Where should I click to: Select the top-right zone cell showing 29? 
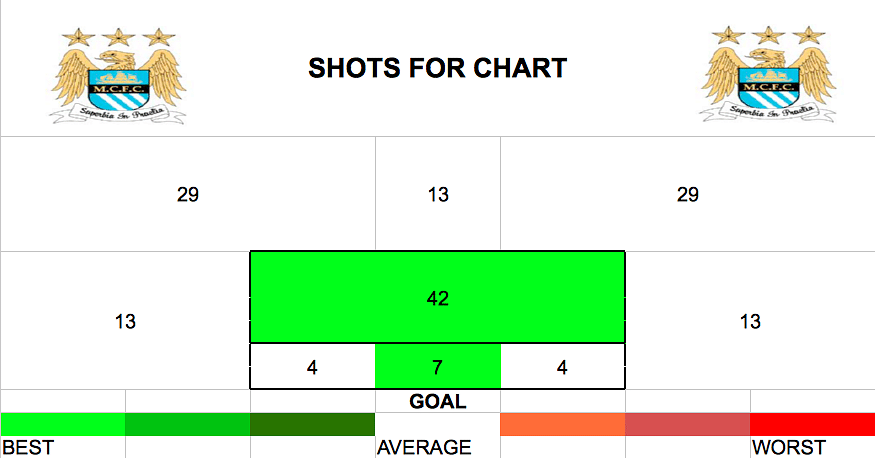[x=688, y=194]
